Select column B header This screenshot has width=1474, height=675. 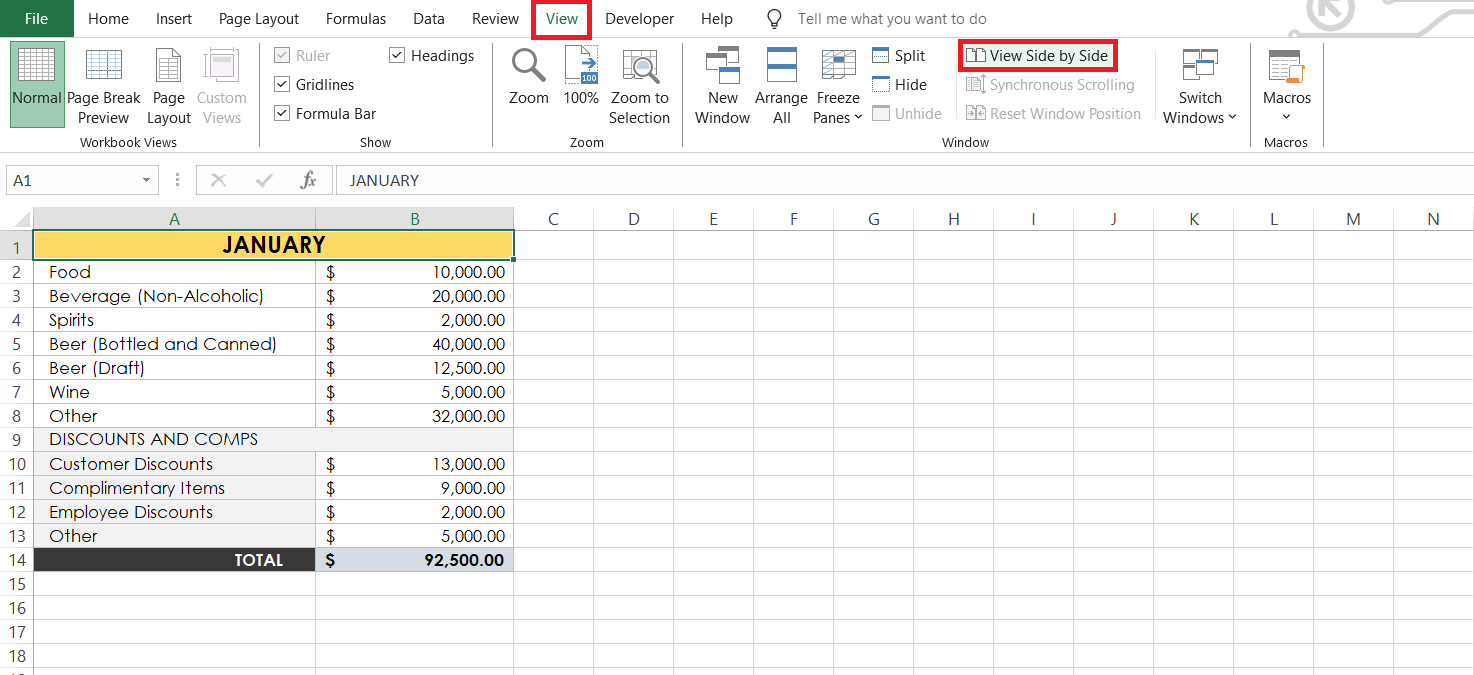point(415,219)
